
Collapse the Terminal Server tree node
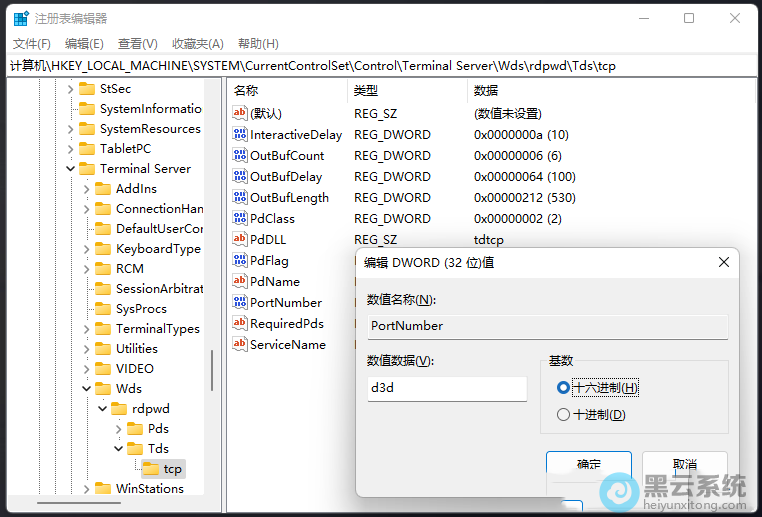coord(70,169)
